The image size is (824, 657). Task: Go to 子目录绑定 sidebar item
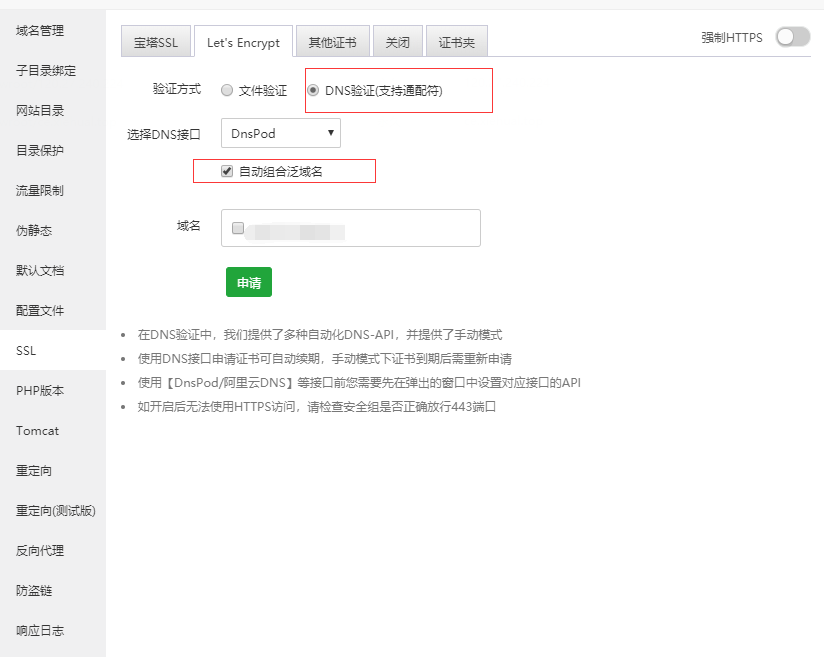click(x=46, y=71)
